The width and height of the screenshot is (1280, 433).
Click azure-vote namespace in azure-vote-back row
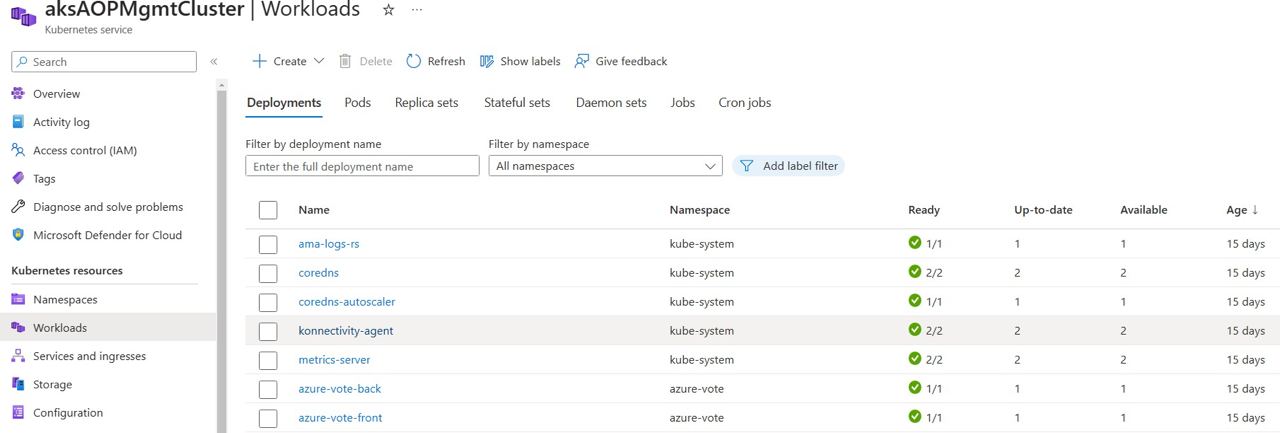(x=696, y=389)
